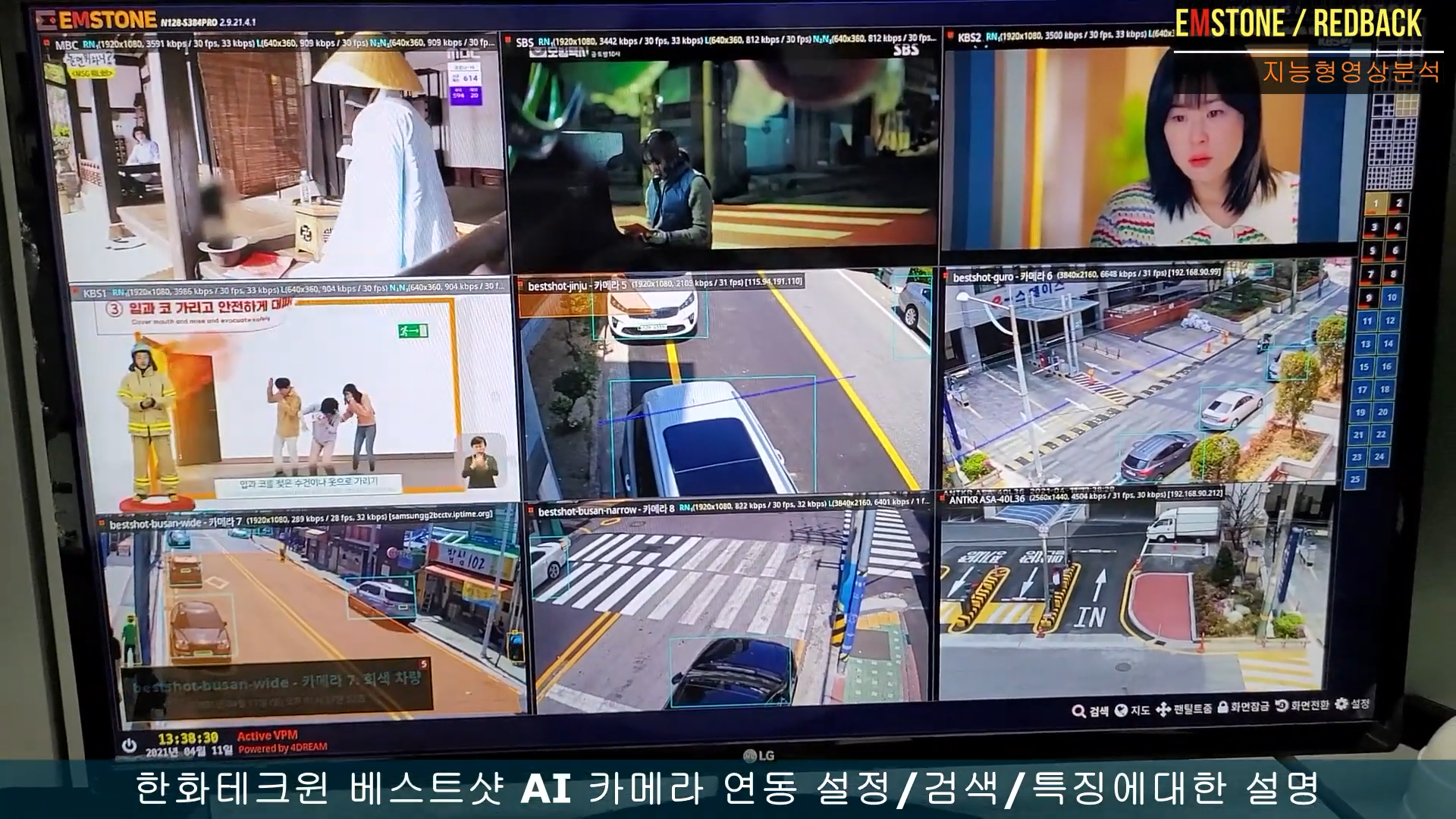Lock the screen with 화면잠금

(1242, 707)
